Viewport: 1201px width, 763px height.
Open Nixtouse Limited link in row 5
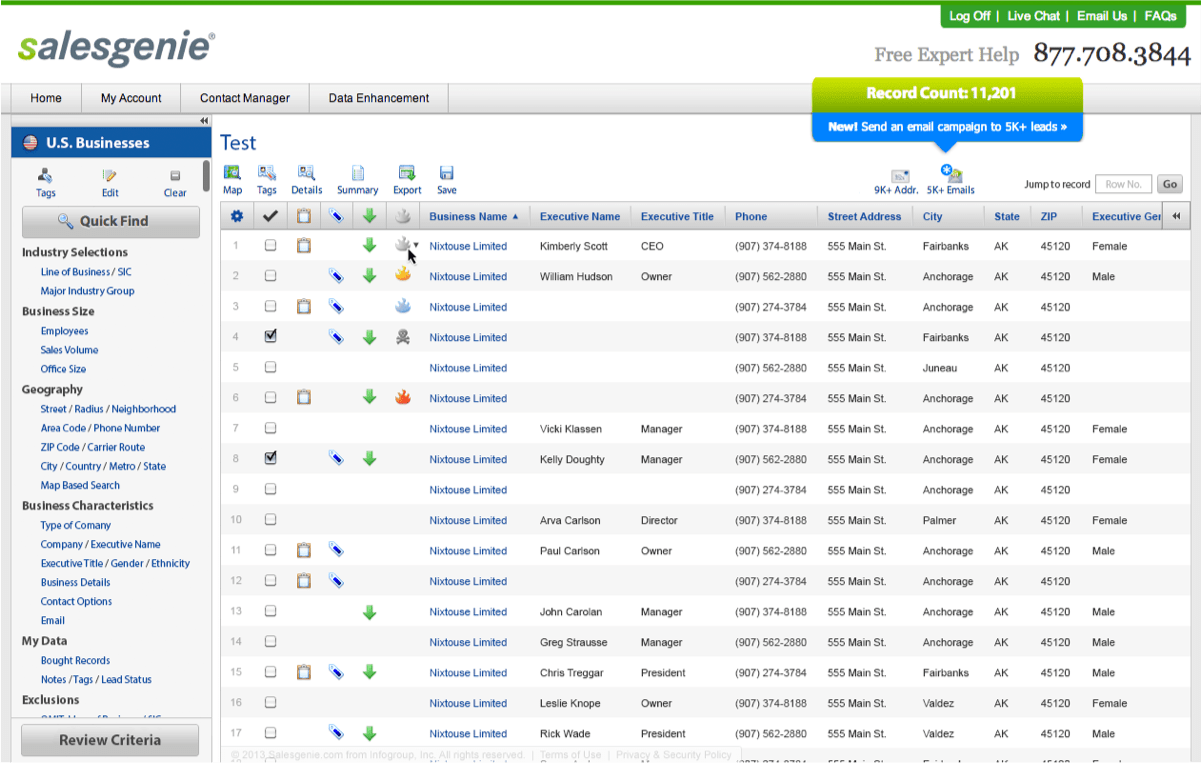click(468, 368)
